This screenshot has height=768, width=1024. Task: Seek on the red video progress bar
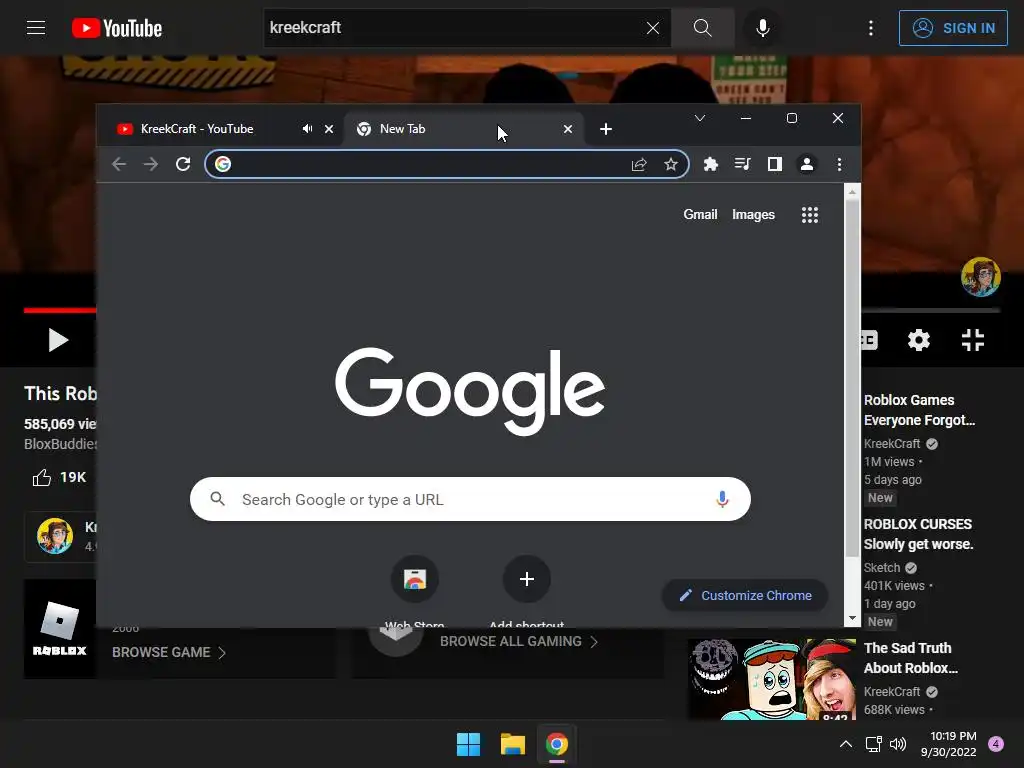tap(60, 310)
